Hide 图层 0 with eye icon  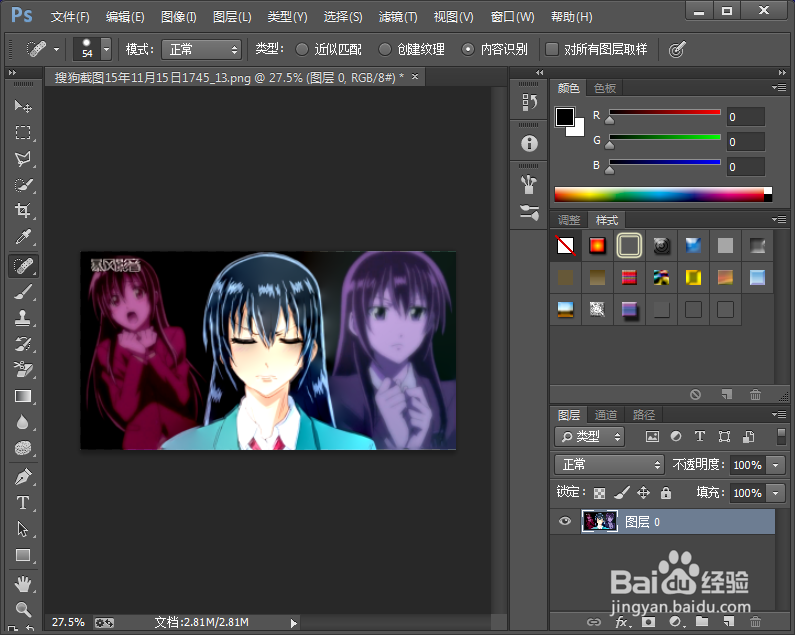pos(564,521)
